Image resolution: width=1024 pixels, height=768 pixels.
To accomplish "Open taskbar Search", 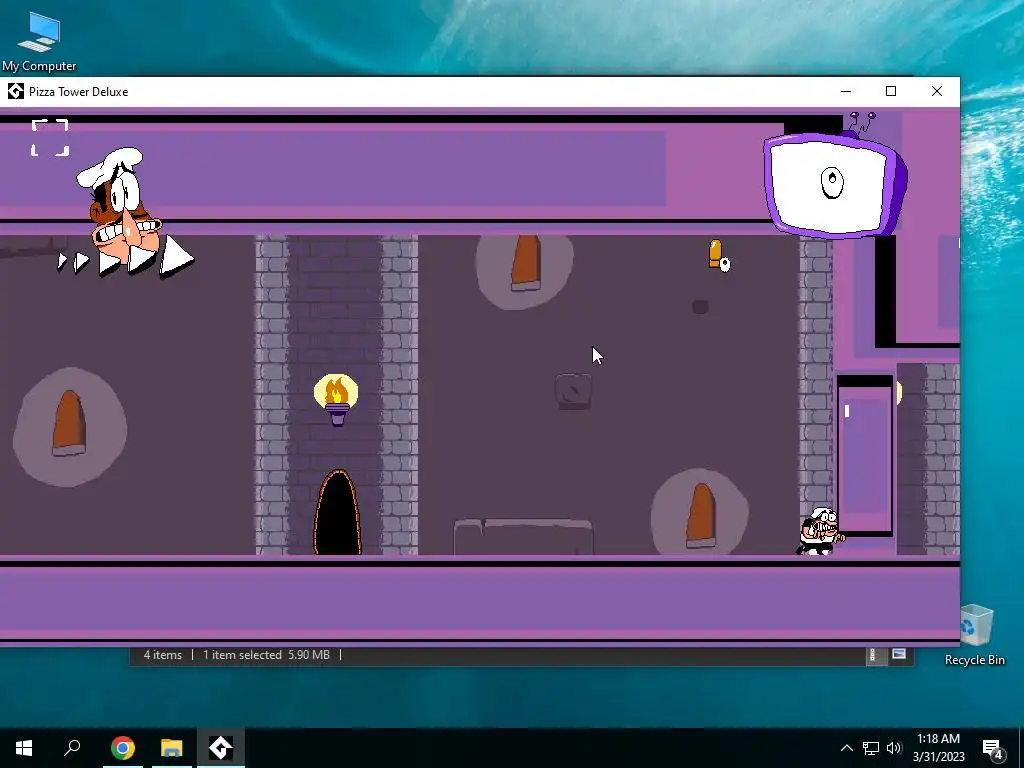I will (x=72, y=748).
